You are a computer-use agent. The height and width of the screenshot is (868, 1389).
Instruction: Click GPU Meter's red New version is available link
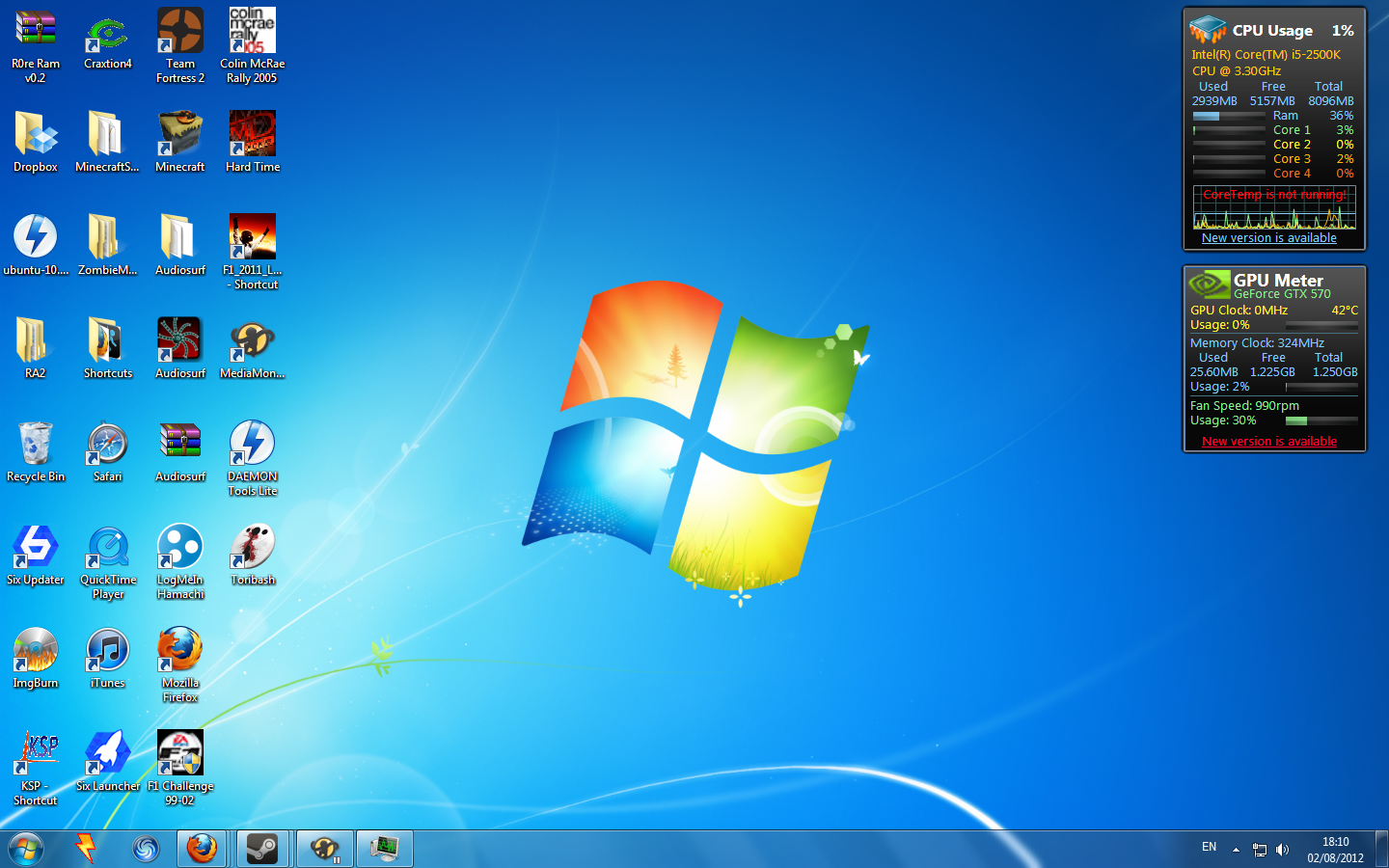coord(1269,442)
